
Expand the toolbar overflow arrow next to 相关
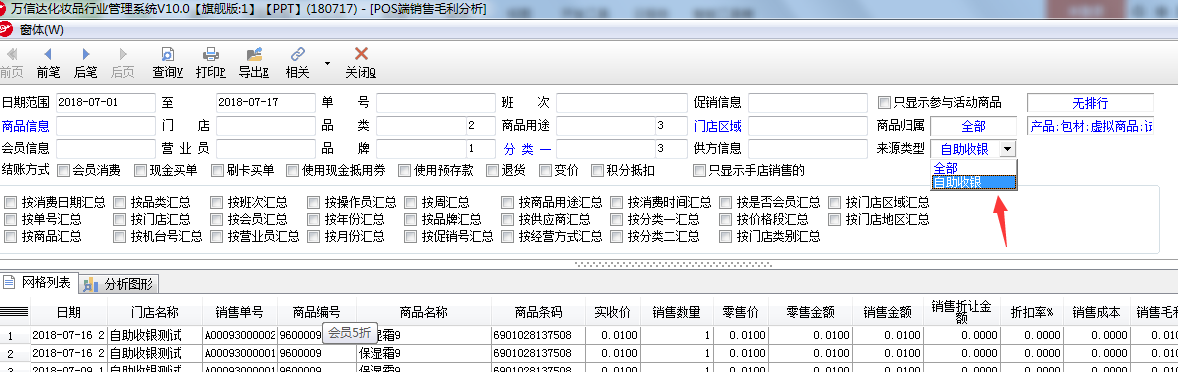pos(328,63)
